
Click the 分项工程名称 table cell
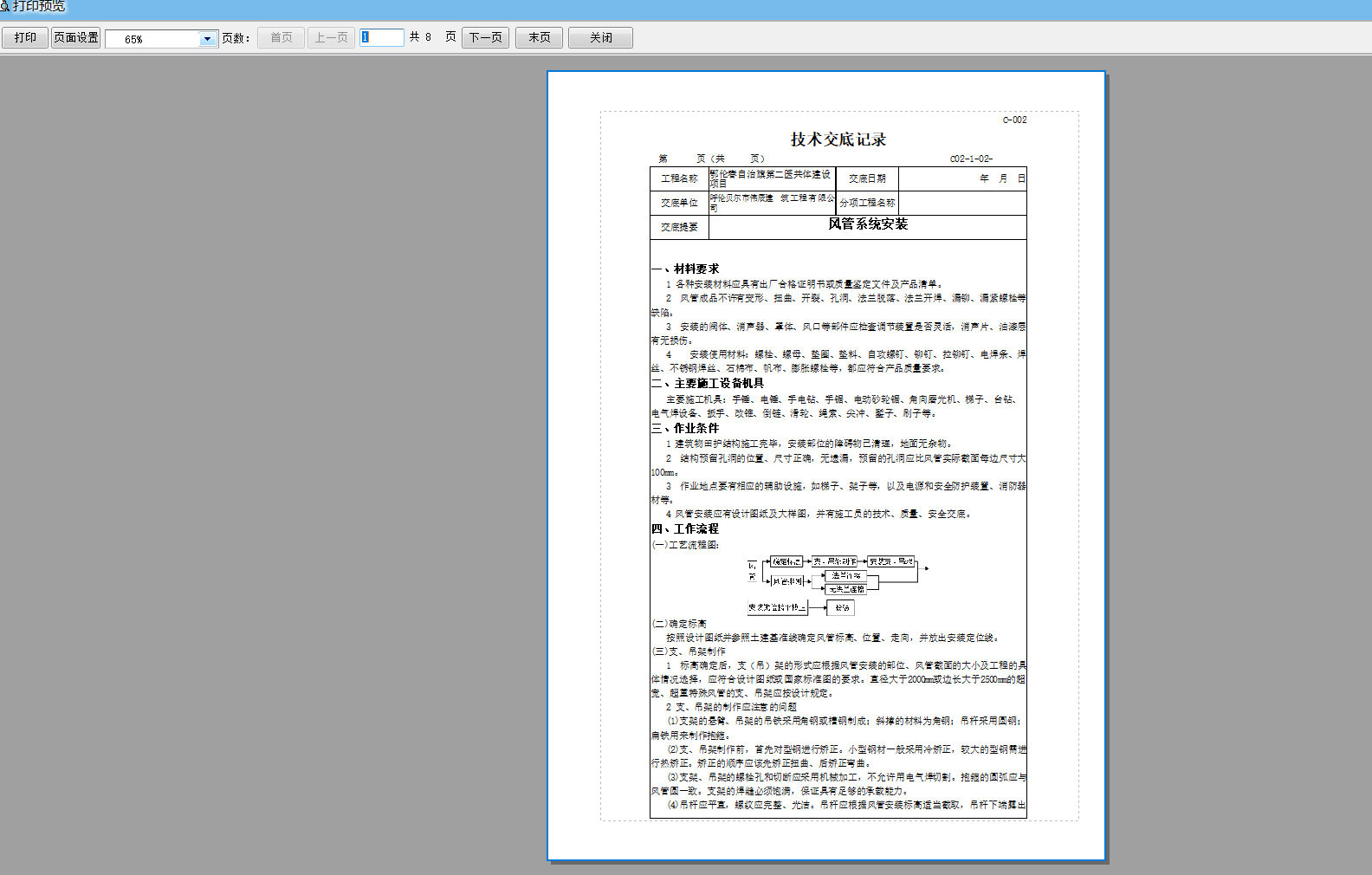tap(867, 204)
